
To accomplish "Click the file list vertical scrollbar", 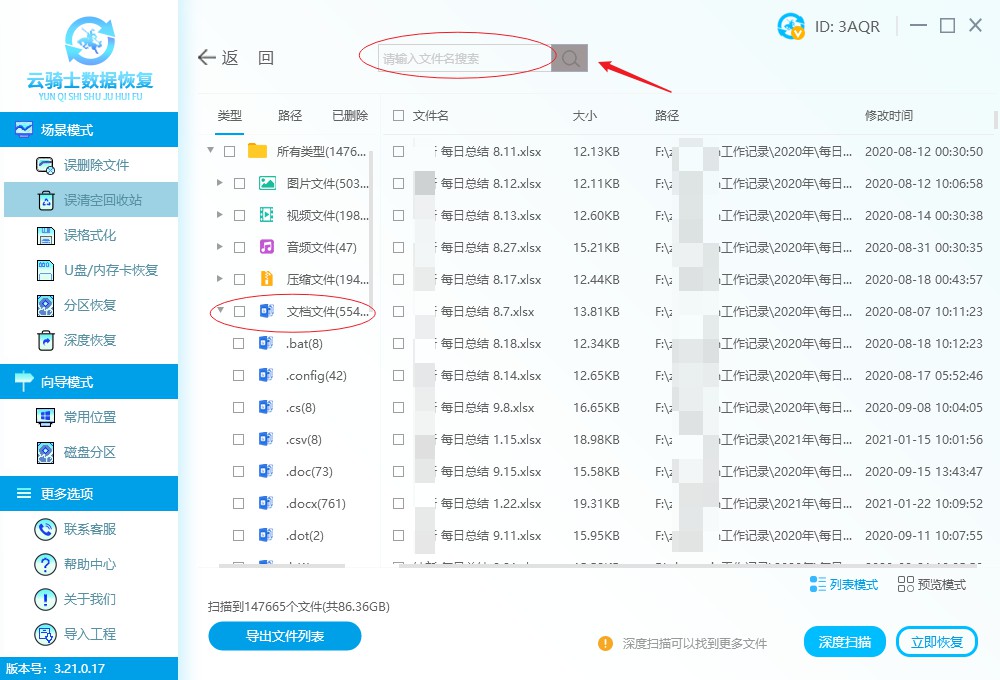I will click(x=996, y=119).
